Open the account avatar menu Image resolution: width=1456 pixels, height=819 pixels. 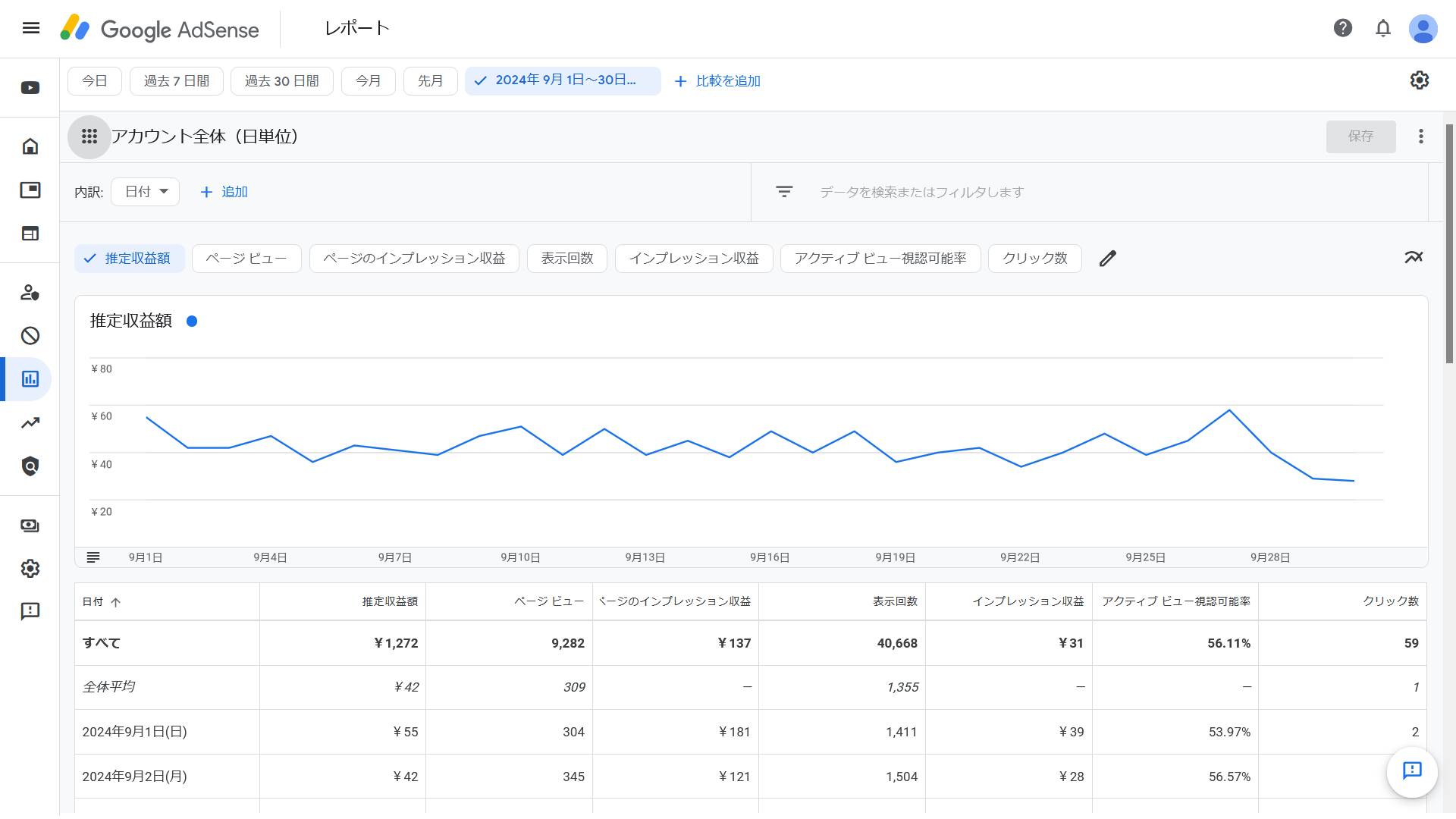point(1423,29)
